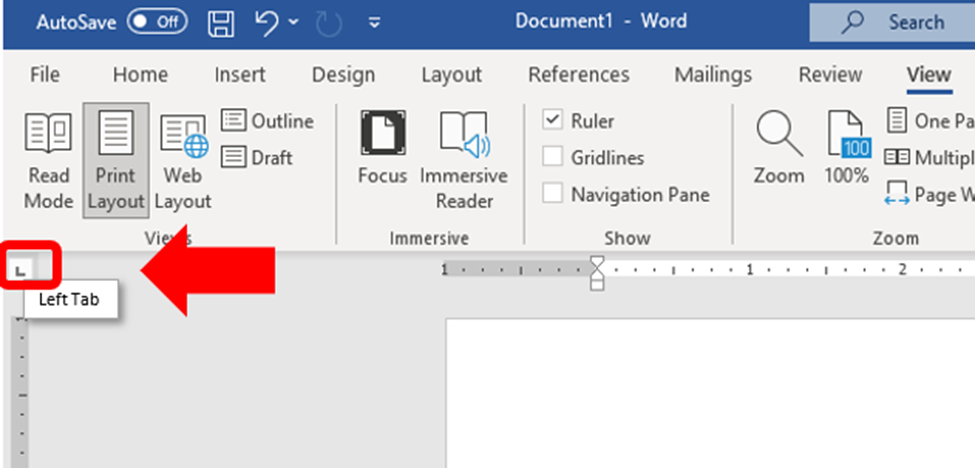Select Print Layout view
This screenshot has width=975, height=468.
(x=116, y=160)
